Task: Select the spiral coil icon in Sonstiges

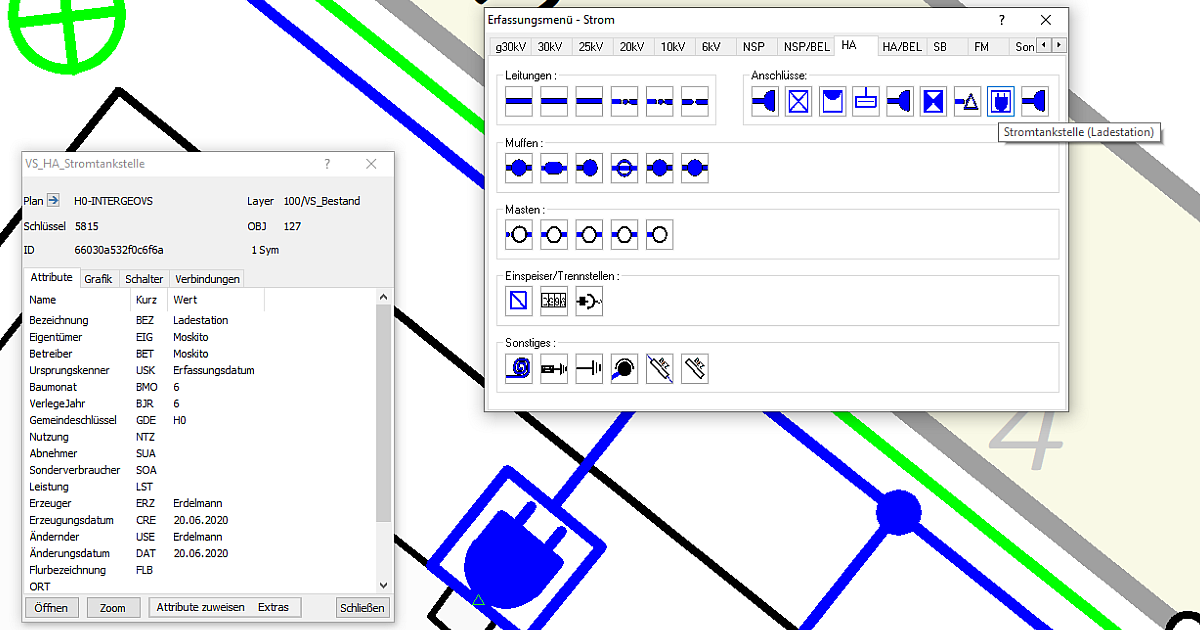Action: 519,369
